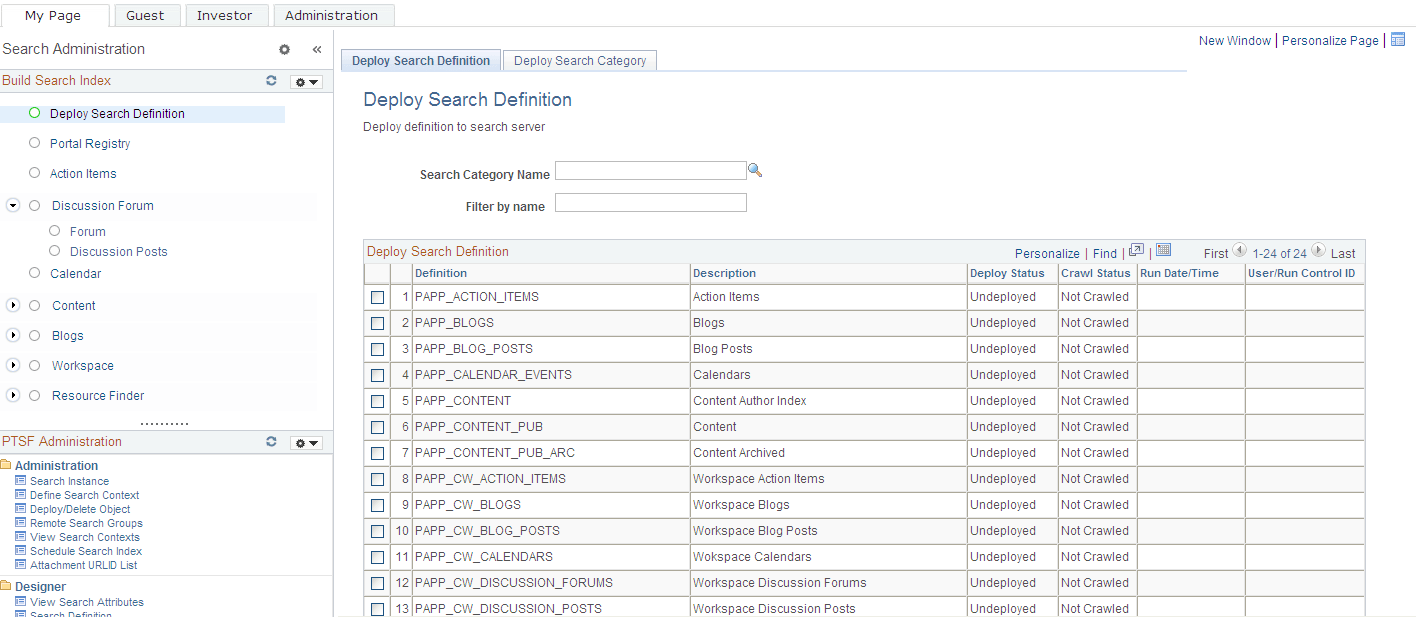This screenshot has width=1416, height=617.
Task: Expand the Resource Finder tree node
Action: tap(13, 395)
